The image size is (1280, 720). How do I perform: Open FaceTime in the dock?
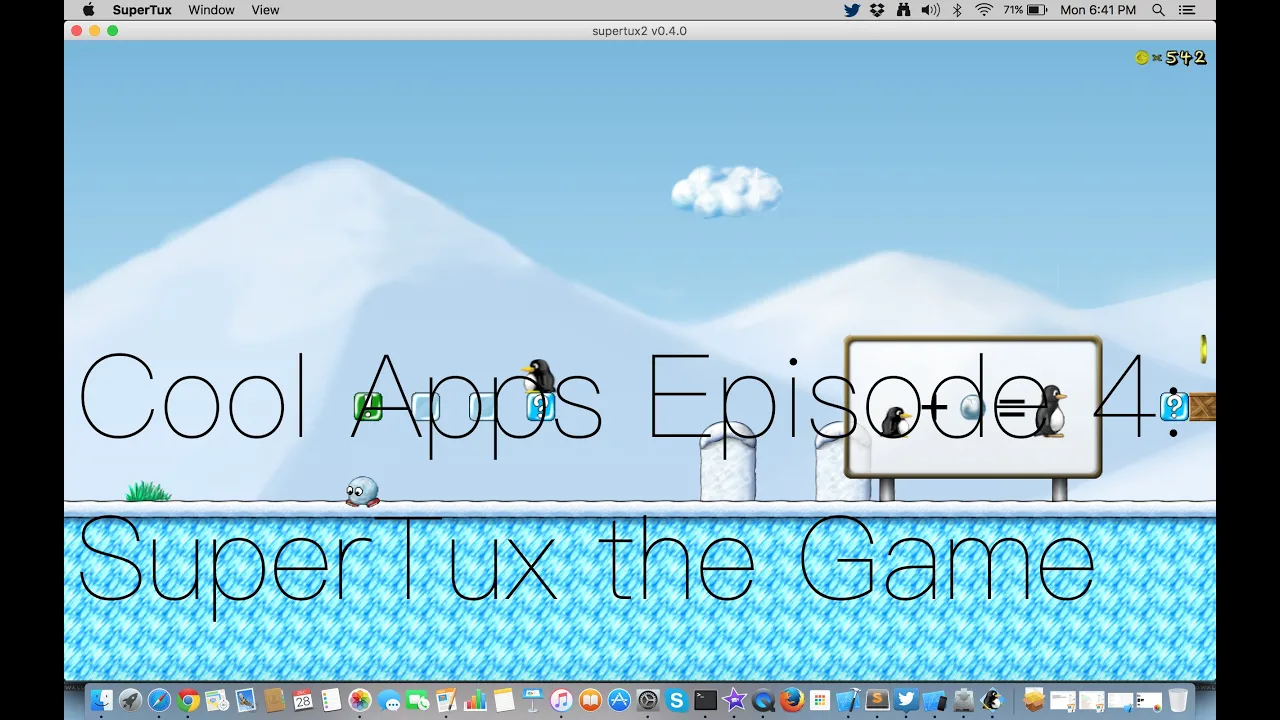coord(417,700)
